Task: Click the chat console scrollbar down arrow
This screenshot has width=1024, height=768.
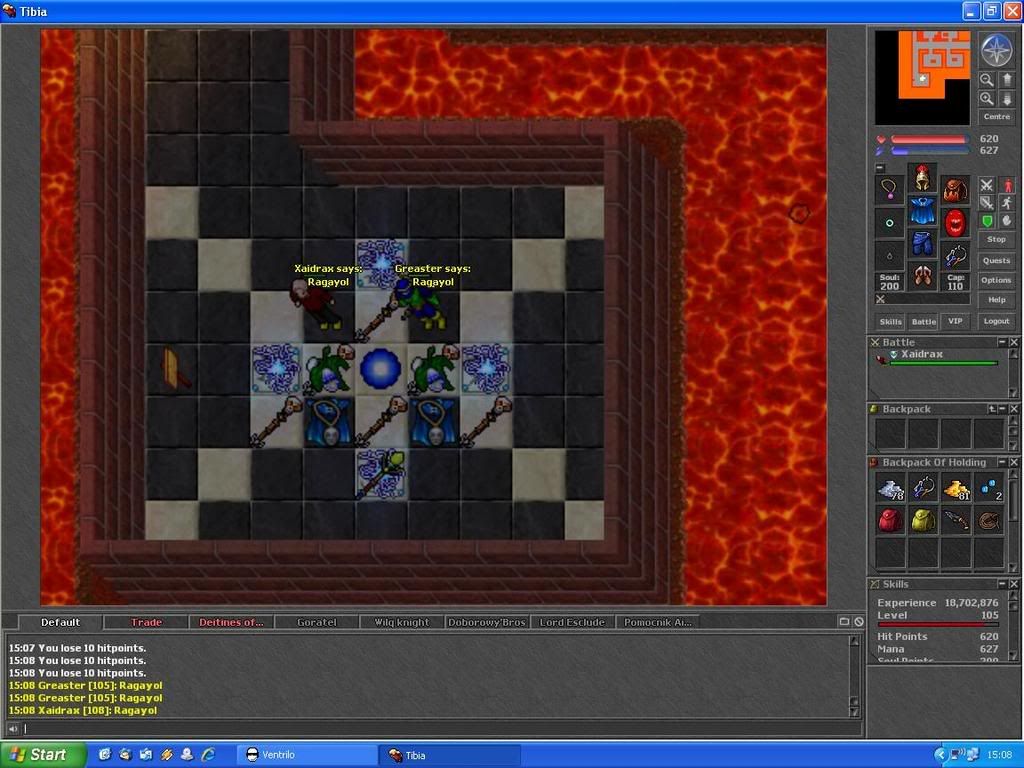Action: pyautogui.click(x=854, y=712)
